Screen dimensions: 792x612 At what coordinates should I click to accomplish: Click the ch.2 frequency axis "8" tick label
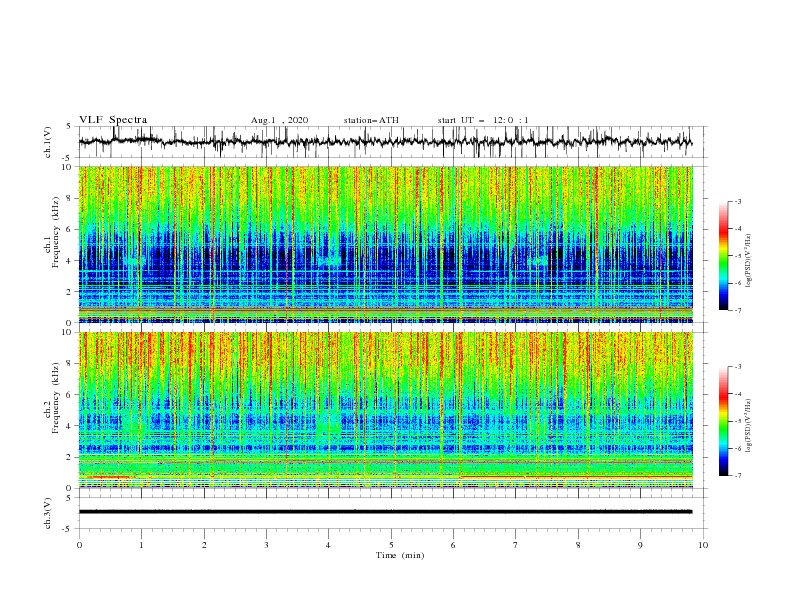pyautogui.click(x=71, y=364)
